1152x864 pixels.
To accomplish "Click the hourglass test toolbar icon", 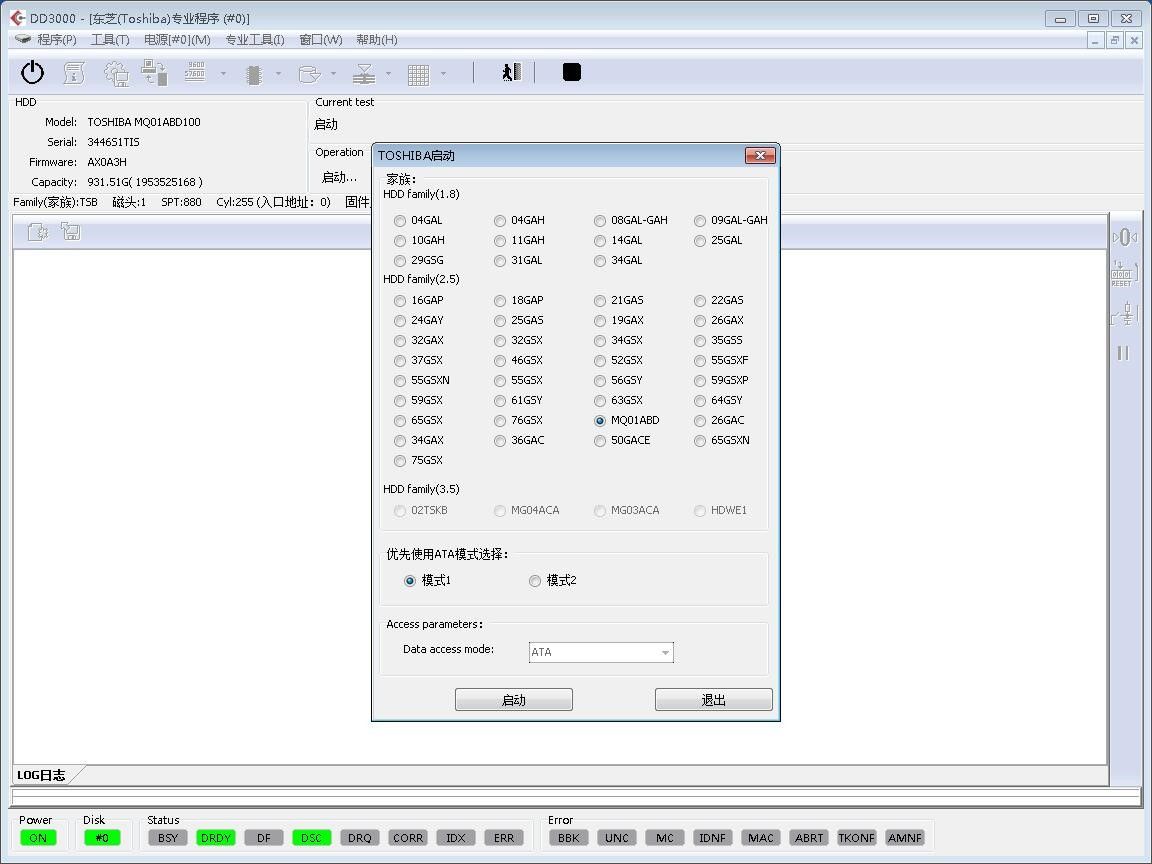I will (x=364, y=73).
